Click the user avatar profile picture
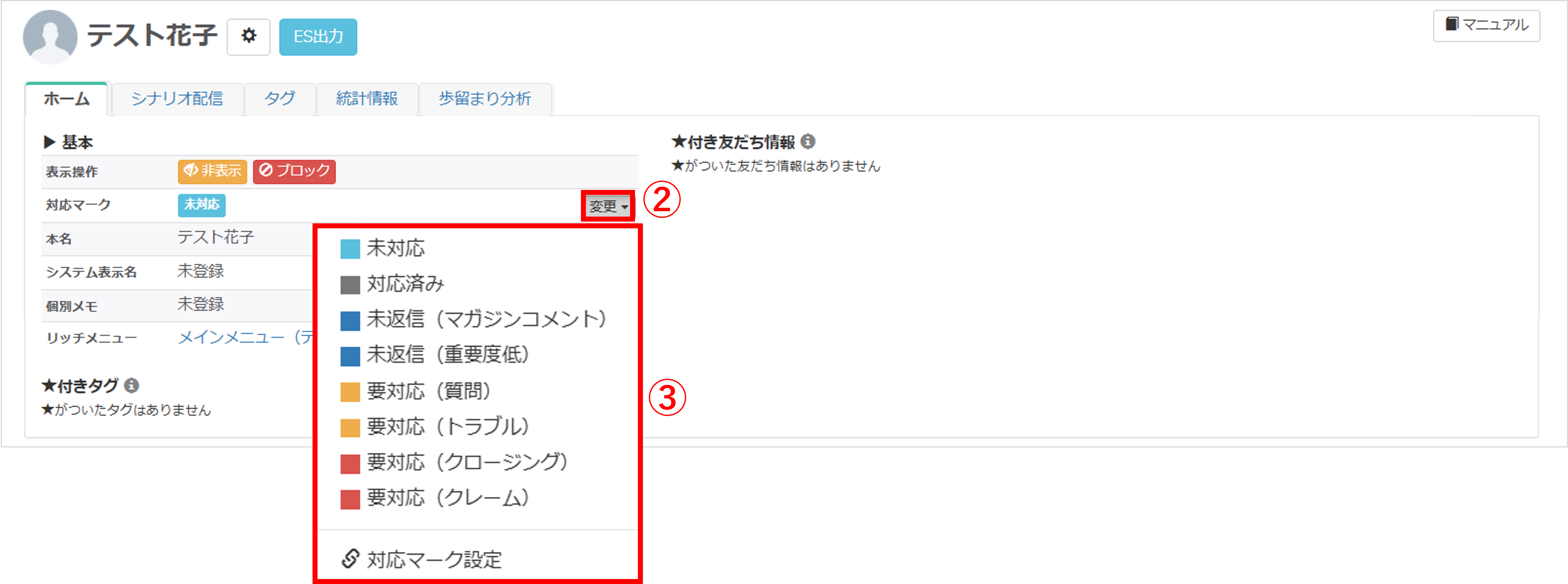The image size is (1568, 584). 50,37
